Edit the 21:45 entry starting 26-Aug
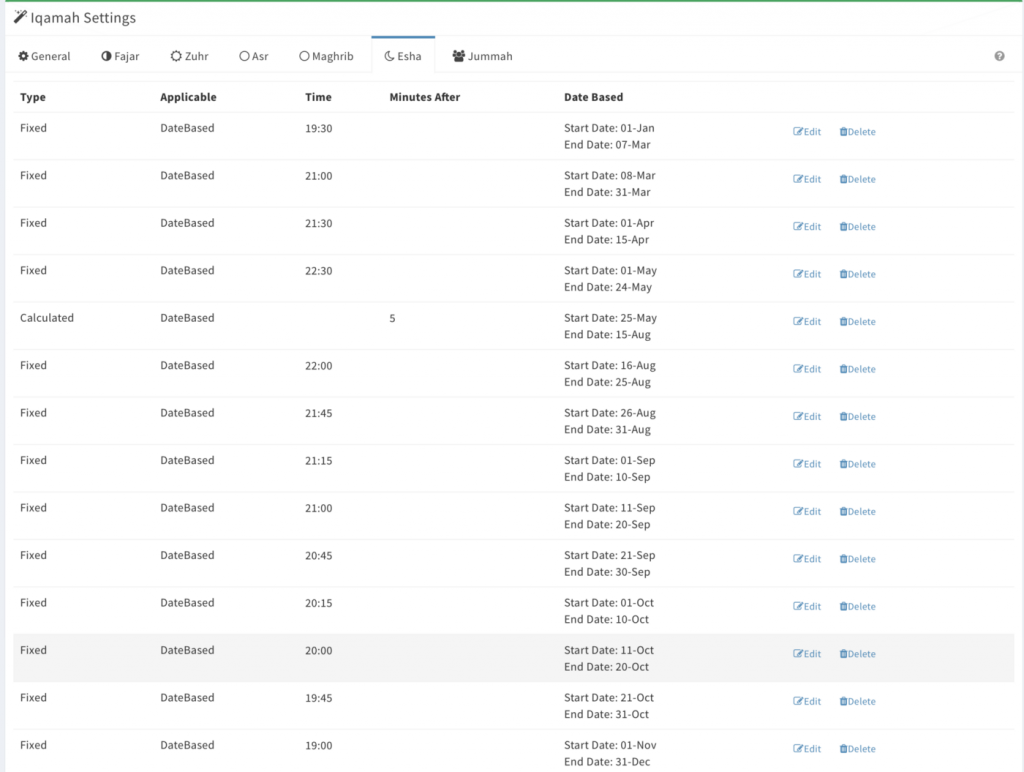1024x772 pixels. click(x=807, y=417)
